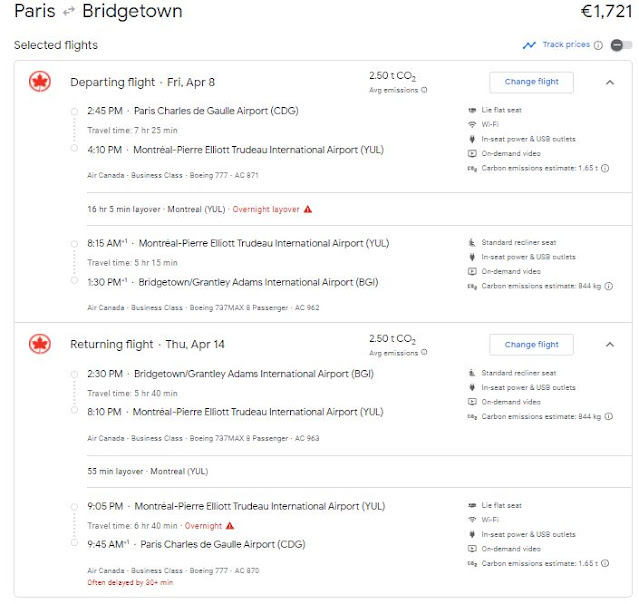
Task: Click the Track prices trend line icon
Action: (x=529, y=45)
